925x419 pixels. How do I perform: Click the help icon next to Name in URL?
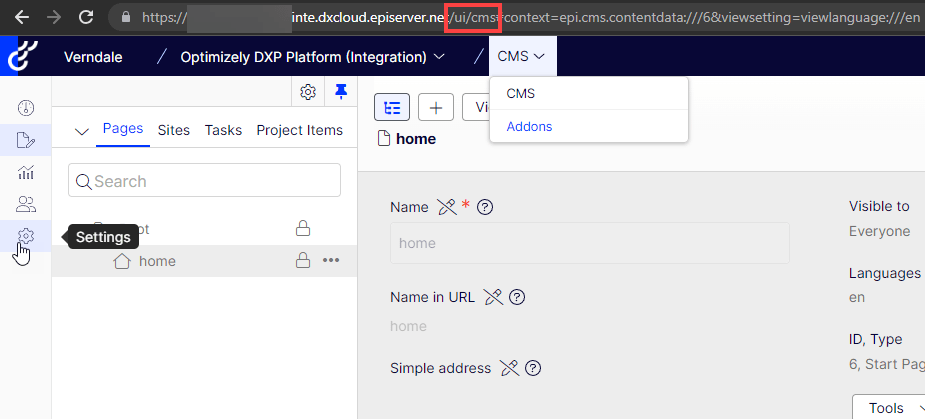(x=517, y=297)
